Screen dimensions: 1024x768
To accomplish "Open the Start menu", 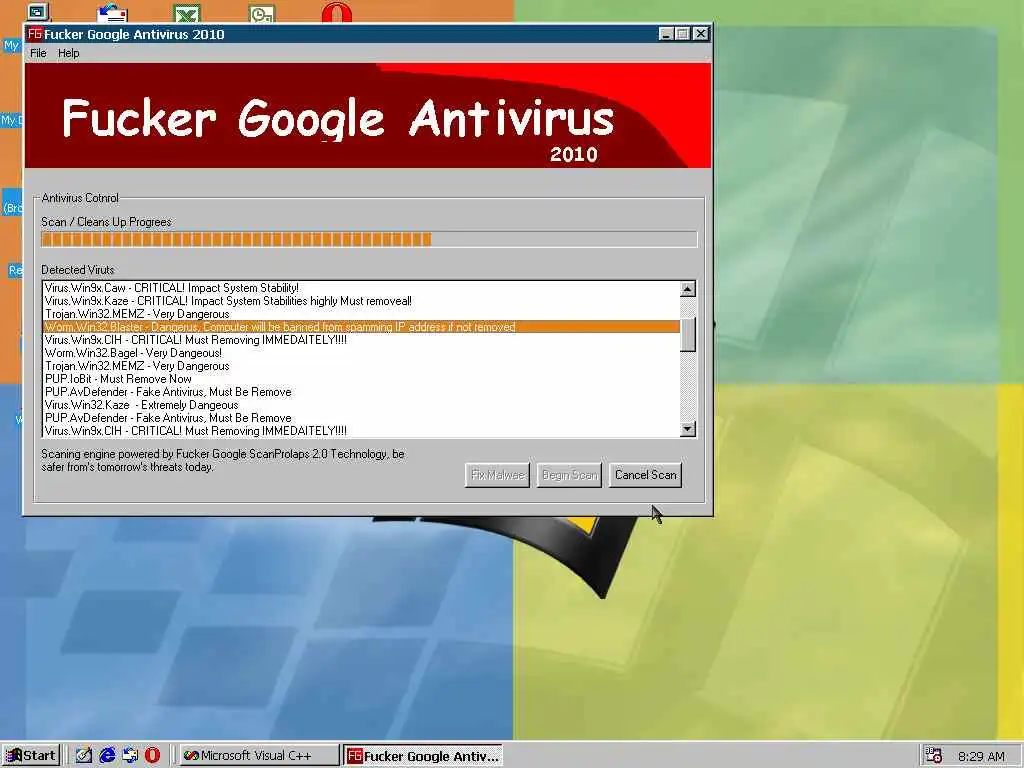I will click(31, 756).
